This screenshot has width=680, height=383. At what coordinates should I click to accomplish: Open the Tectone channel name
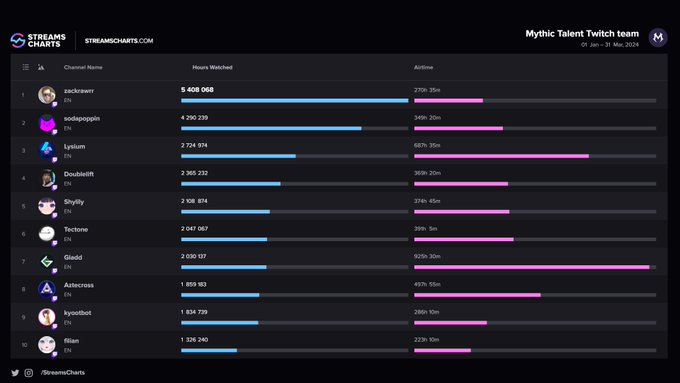pyautogui.click(x=76, y=229)
